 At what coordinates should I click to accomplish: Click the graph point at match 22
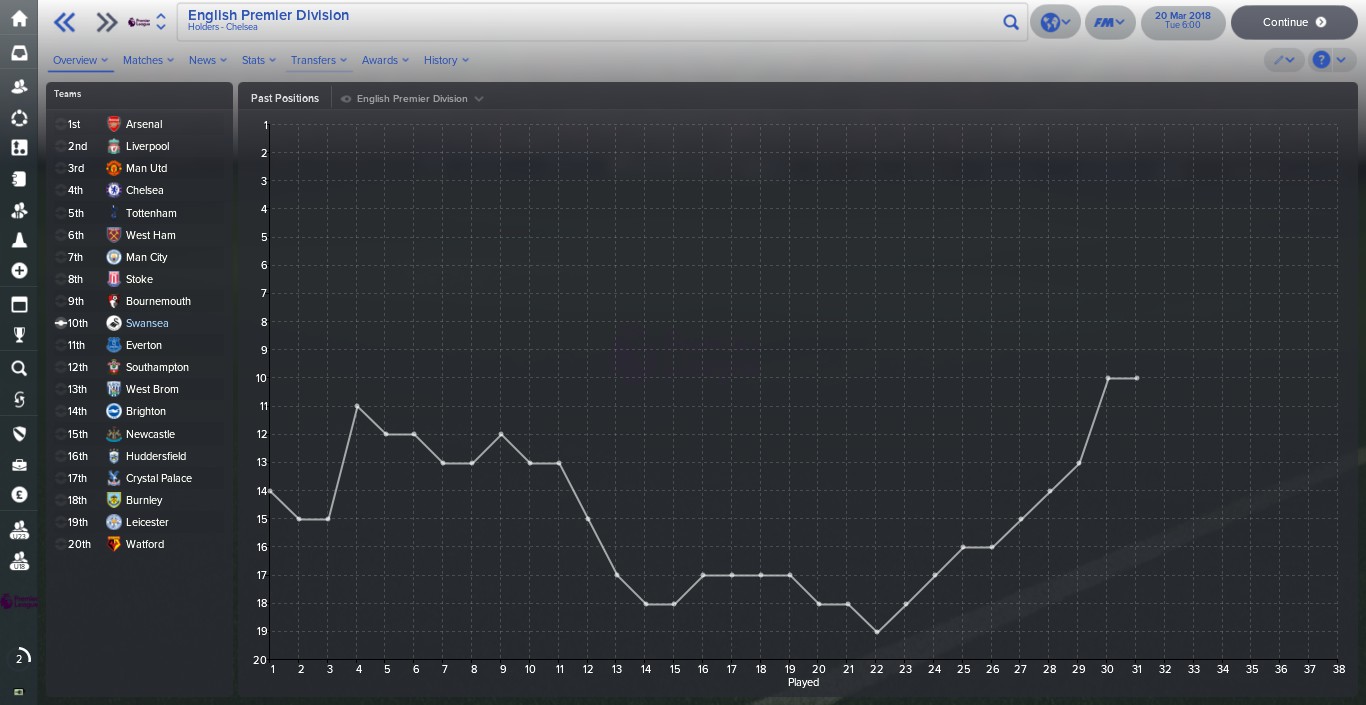point(877,632)
